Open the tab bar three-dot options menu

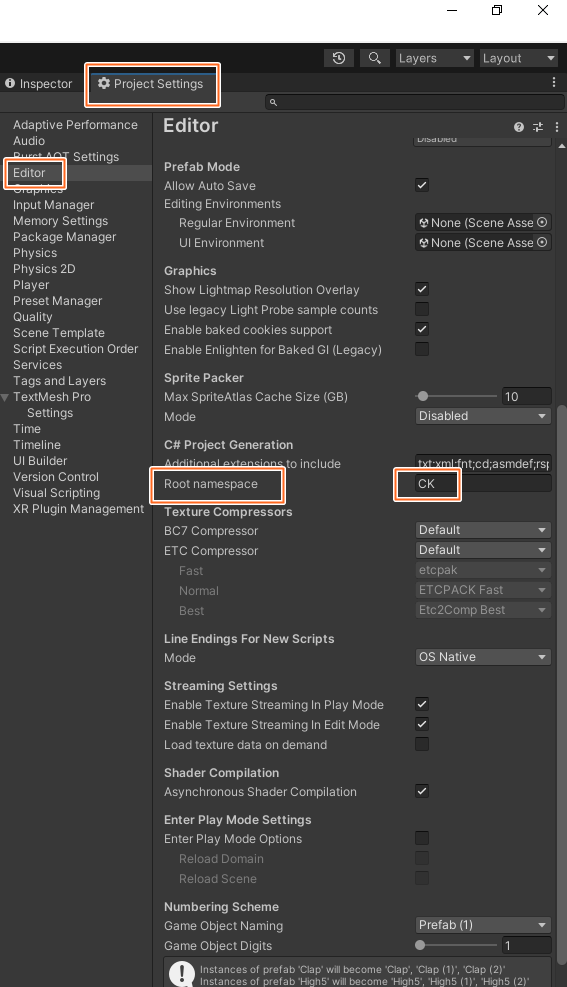(554, 82)
